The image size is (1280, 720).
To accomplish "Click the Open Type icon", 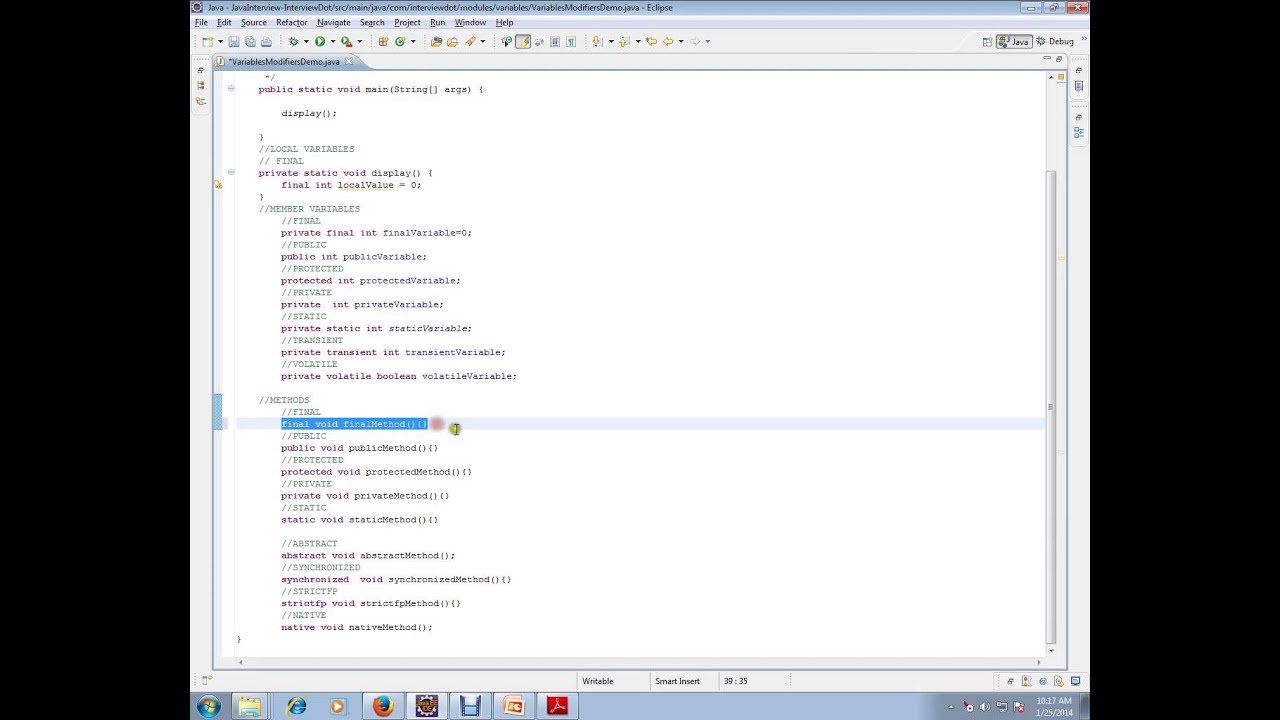I will click(436, 41).
